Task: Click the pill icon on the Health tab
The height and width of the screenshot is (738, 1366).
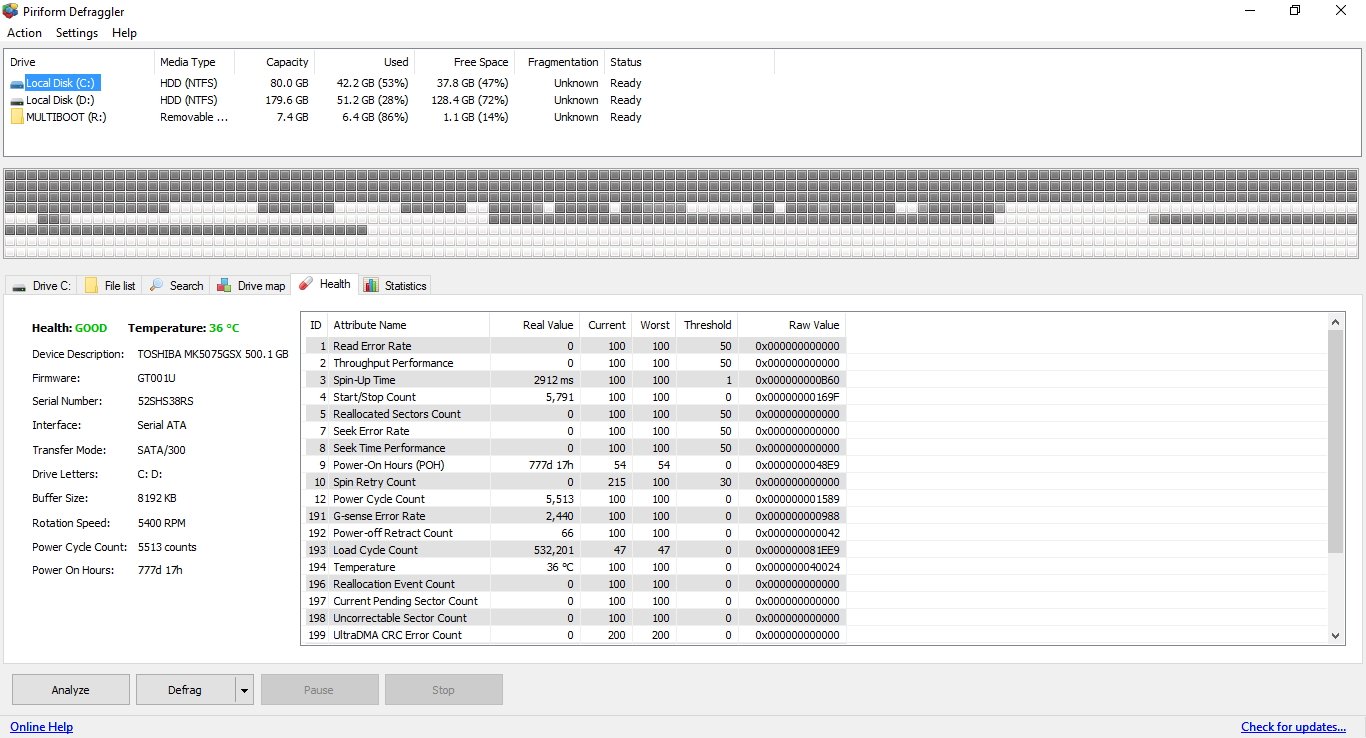Action: 305,284
